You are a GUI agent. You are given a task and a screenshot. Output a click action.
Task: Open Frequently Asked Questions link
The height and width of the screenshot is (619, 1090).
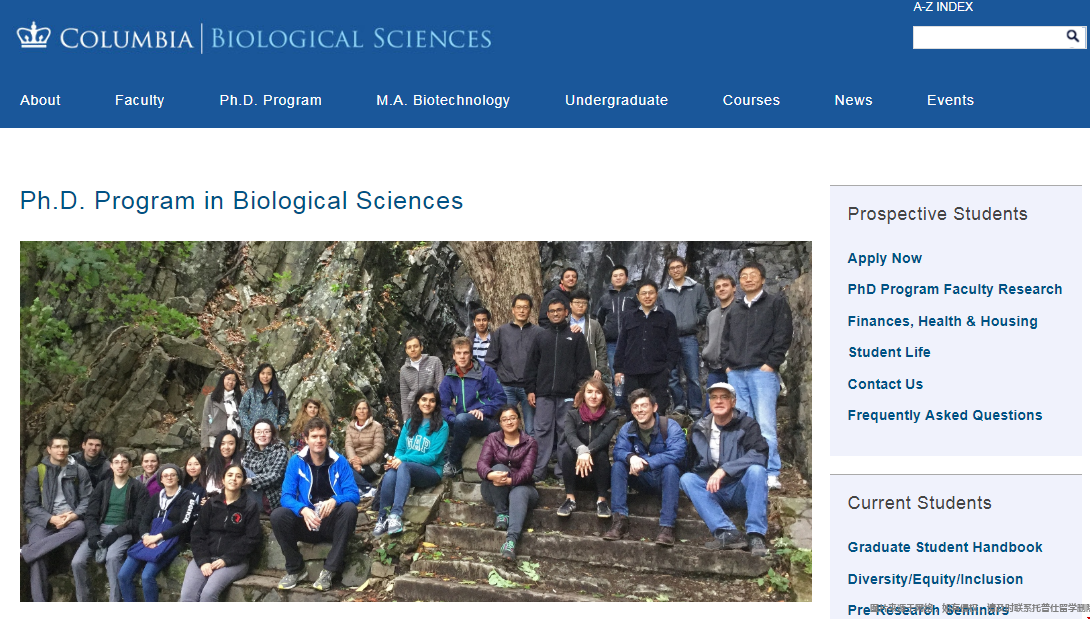(x=944, y=415)
